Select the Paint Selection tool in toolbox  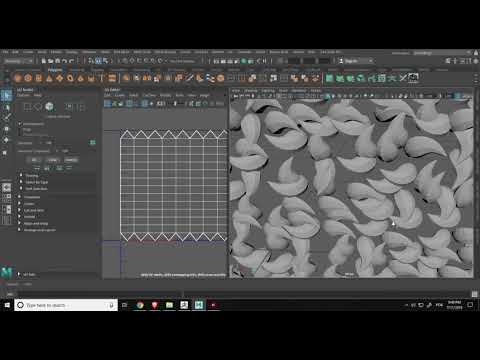click(x=6, y=117)
